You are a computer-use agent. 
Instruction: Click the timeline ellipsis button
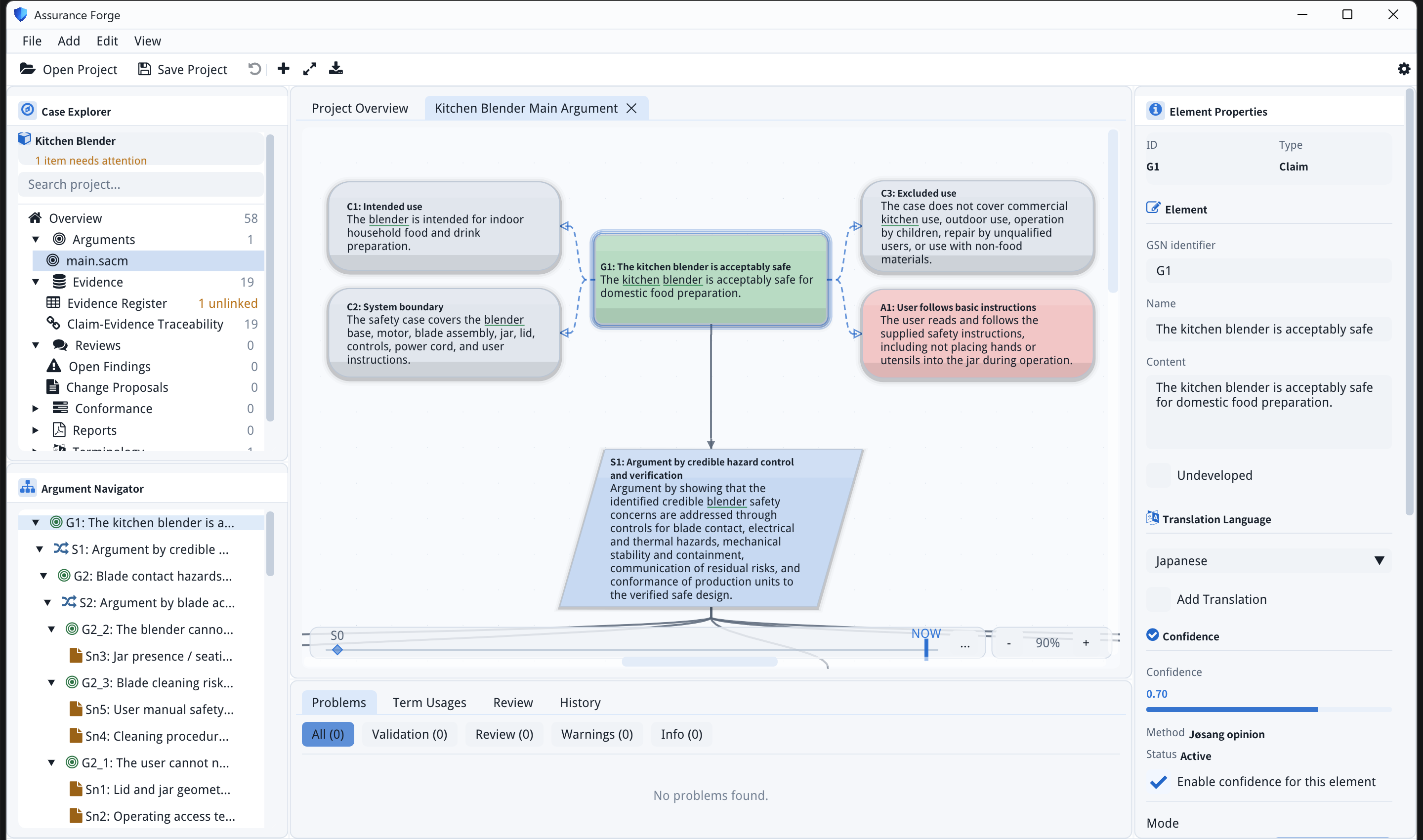964,643
